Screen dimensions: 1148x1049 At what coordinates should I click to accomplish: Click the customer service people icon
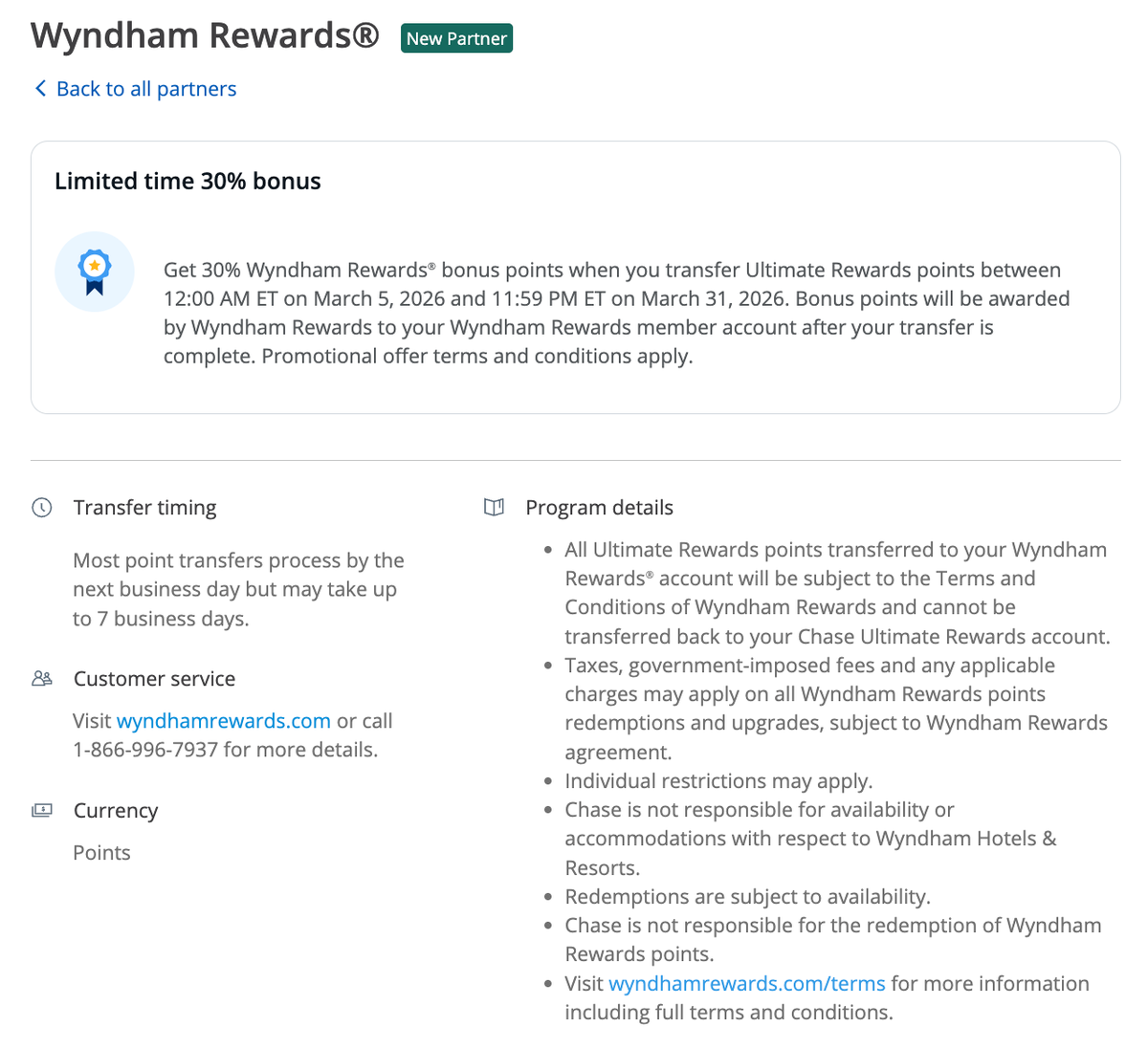(41, 678)
